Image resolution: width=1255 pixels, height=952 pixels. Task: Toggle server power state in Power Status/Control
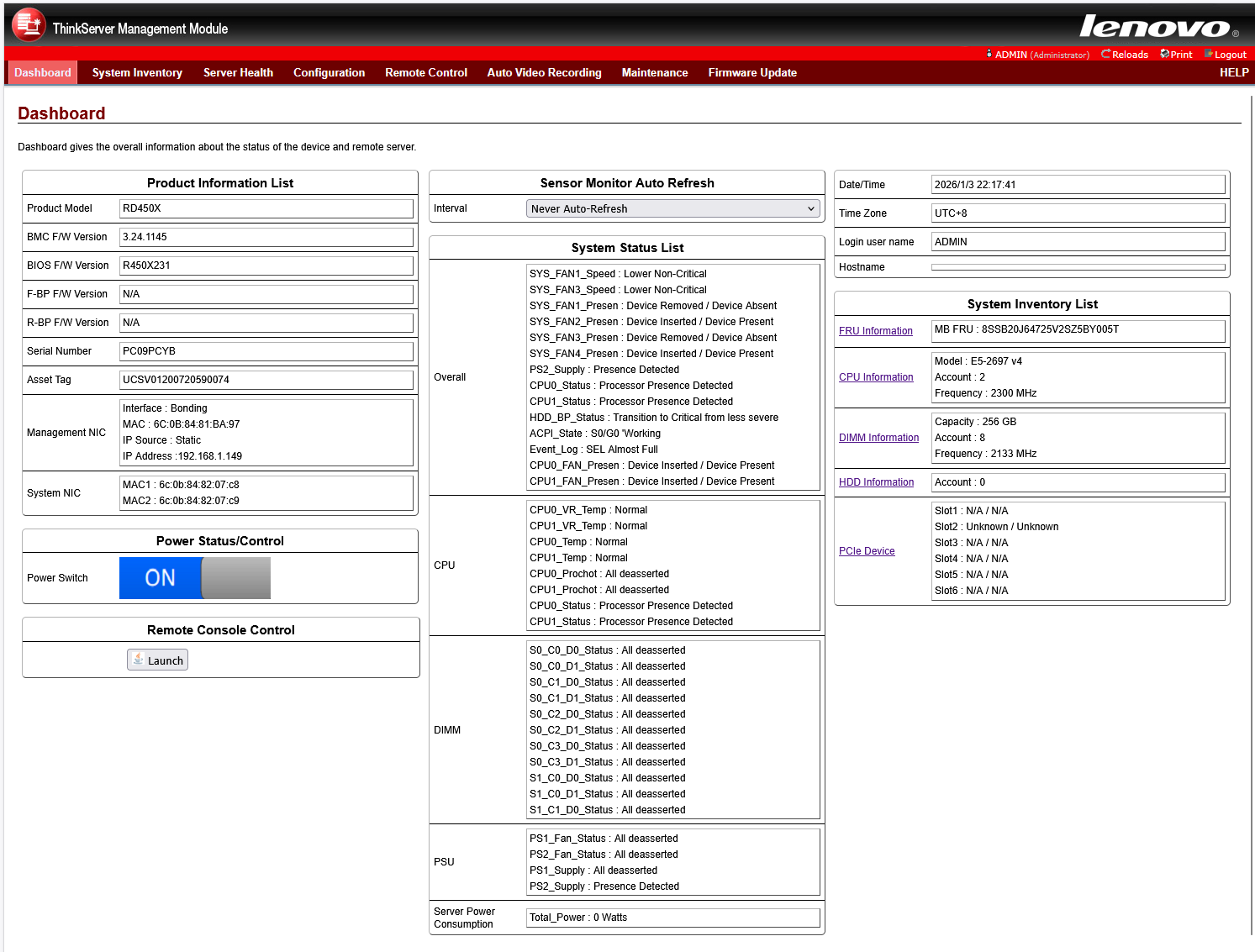pos(194,578)
